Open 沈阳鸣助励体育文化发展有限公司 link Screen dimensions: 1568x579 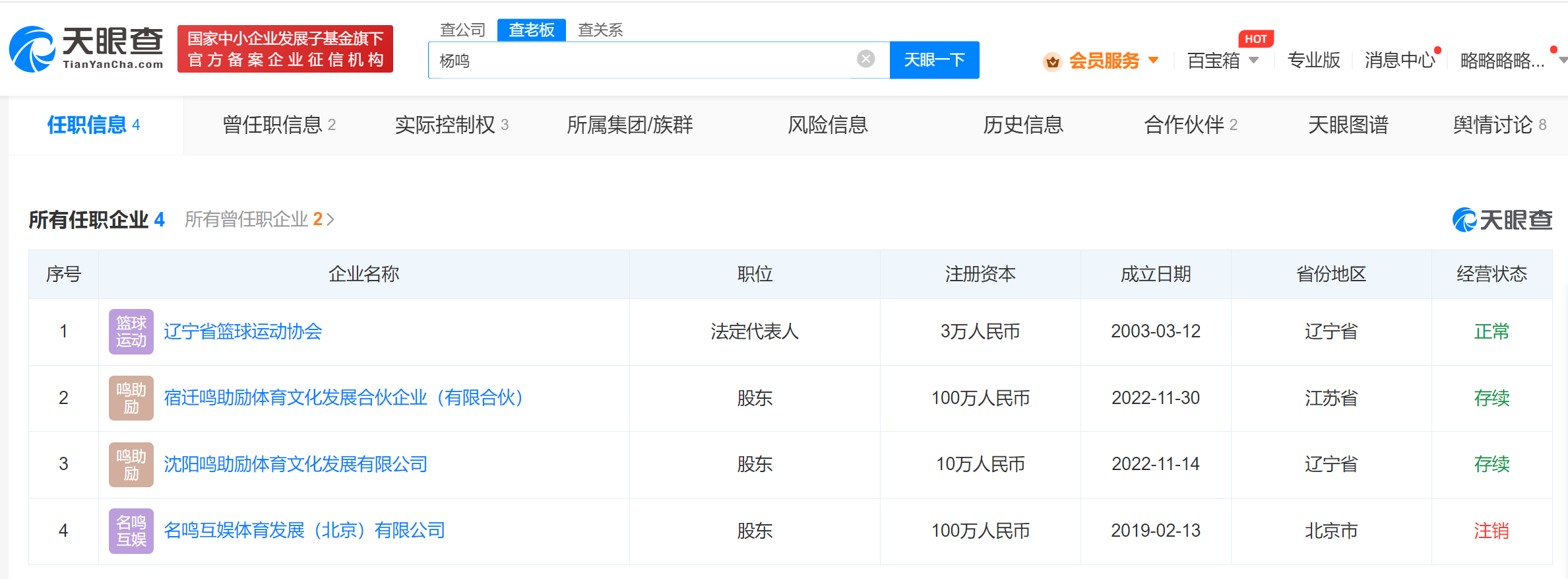(296, 465)
